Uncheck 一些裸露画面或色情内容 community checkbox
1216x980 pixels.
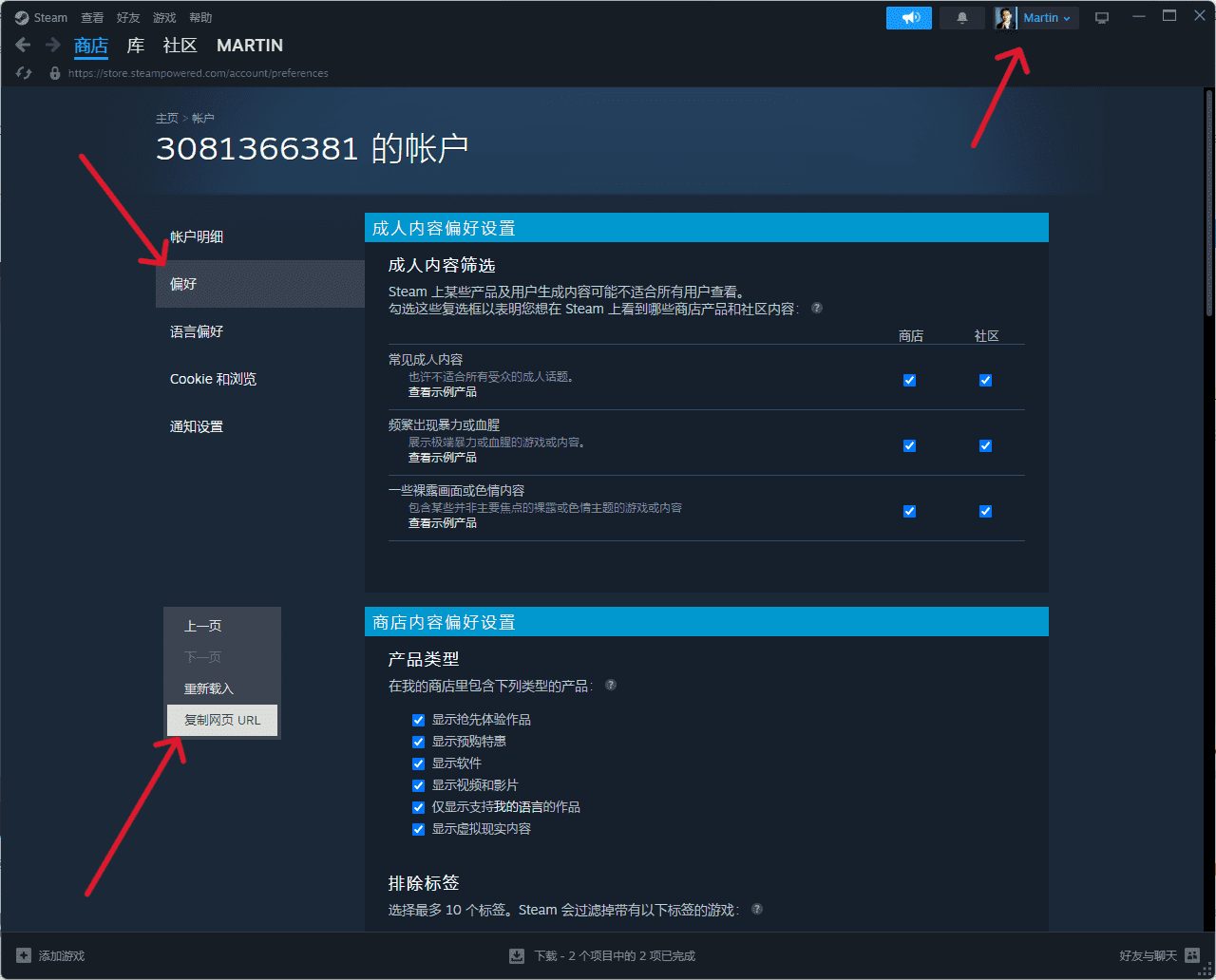point(985,511)
